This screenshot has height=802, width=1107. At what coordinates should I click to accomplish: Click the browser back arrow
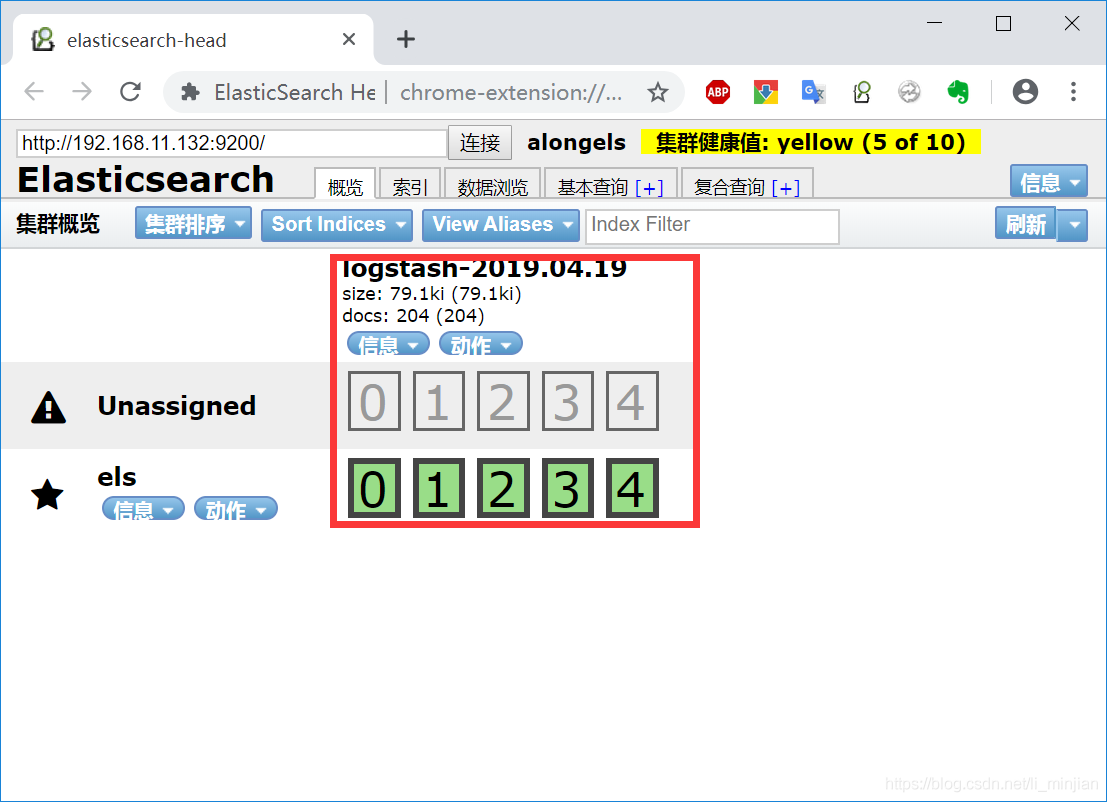[34, 92]
